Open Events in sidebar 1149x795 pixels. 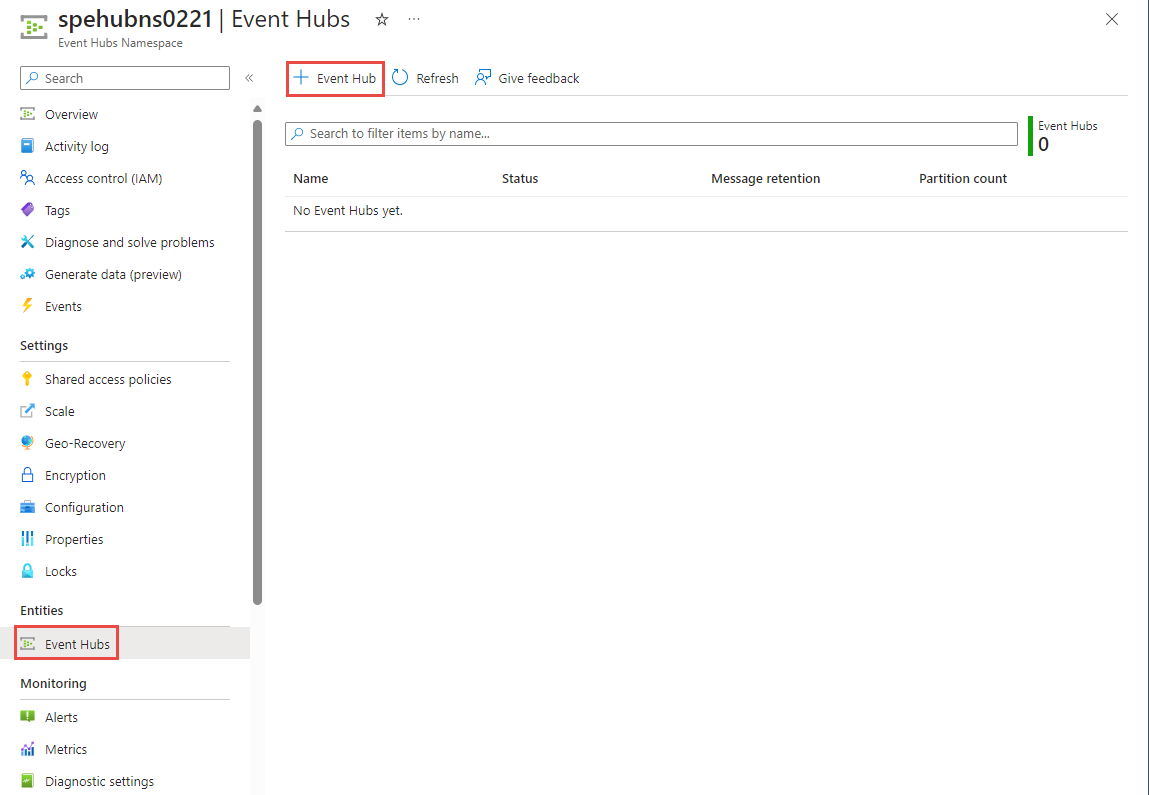[63, 306]
